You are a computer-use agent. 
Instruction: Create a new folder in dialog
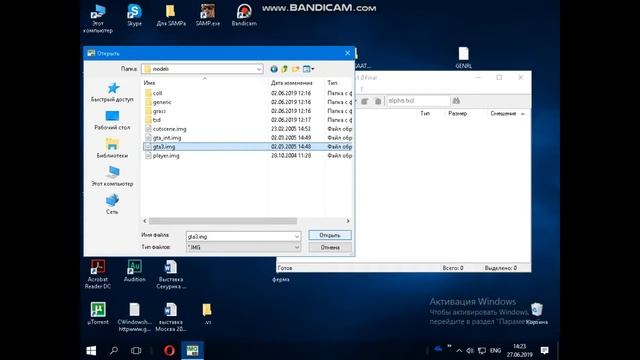(x=296, y=69)
